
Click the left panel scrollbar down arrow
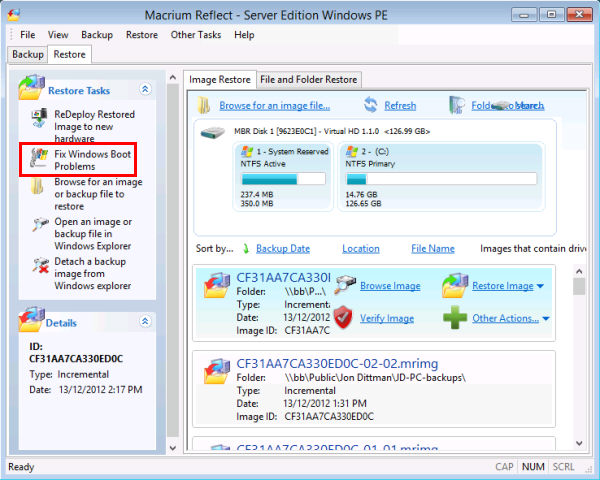pyautogui.click(x=173, y=447)
